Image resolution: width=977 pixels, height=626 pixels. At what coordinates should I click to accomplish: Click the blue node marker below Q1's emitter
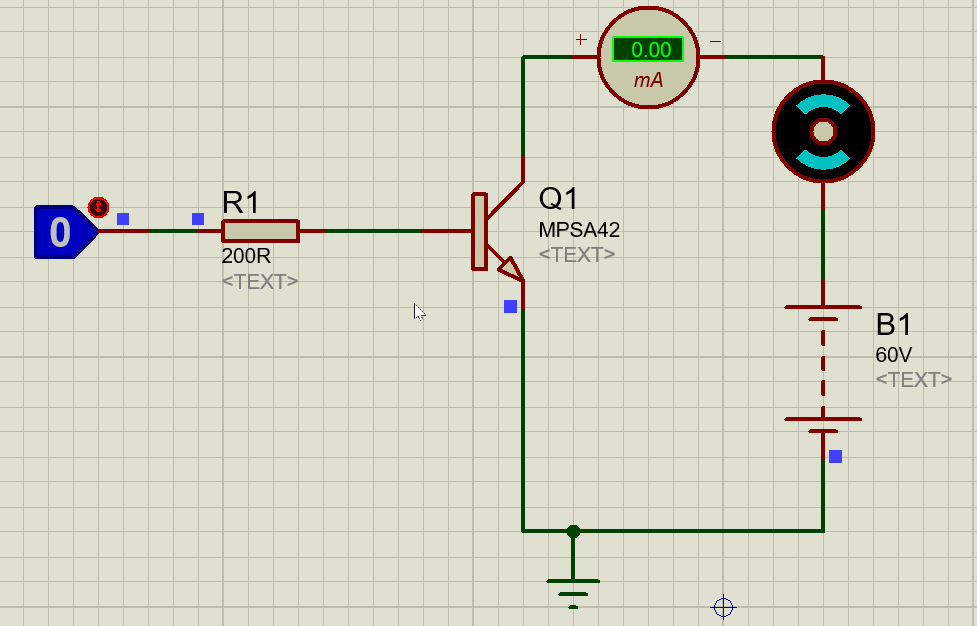pyautogui.click(x=508, y=308)
